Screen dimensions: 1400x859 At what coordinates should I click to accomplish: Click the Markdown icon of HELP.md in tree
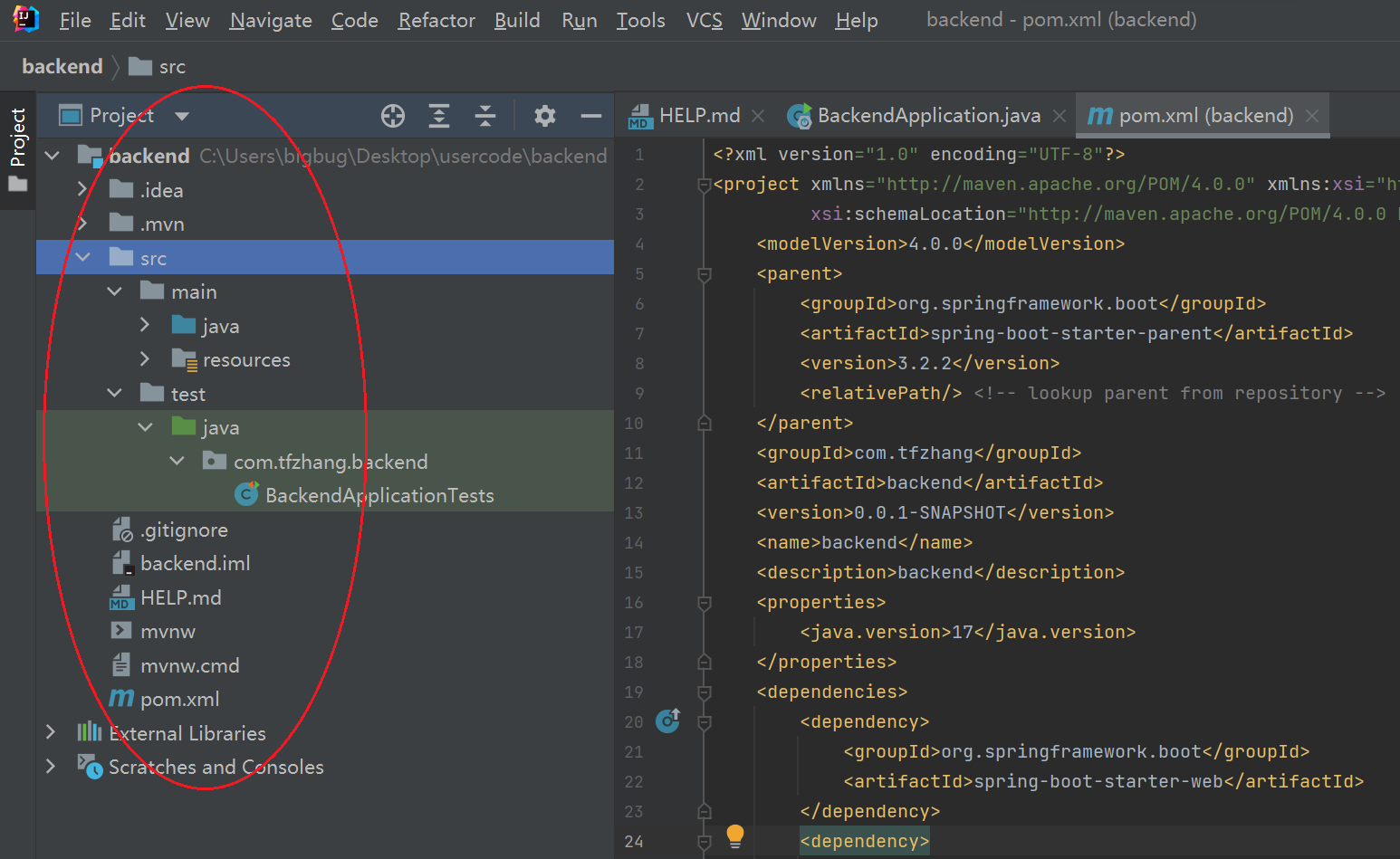pyautogui.click(x=121, y=597)
